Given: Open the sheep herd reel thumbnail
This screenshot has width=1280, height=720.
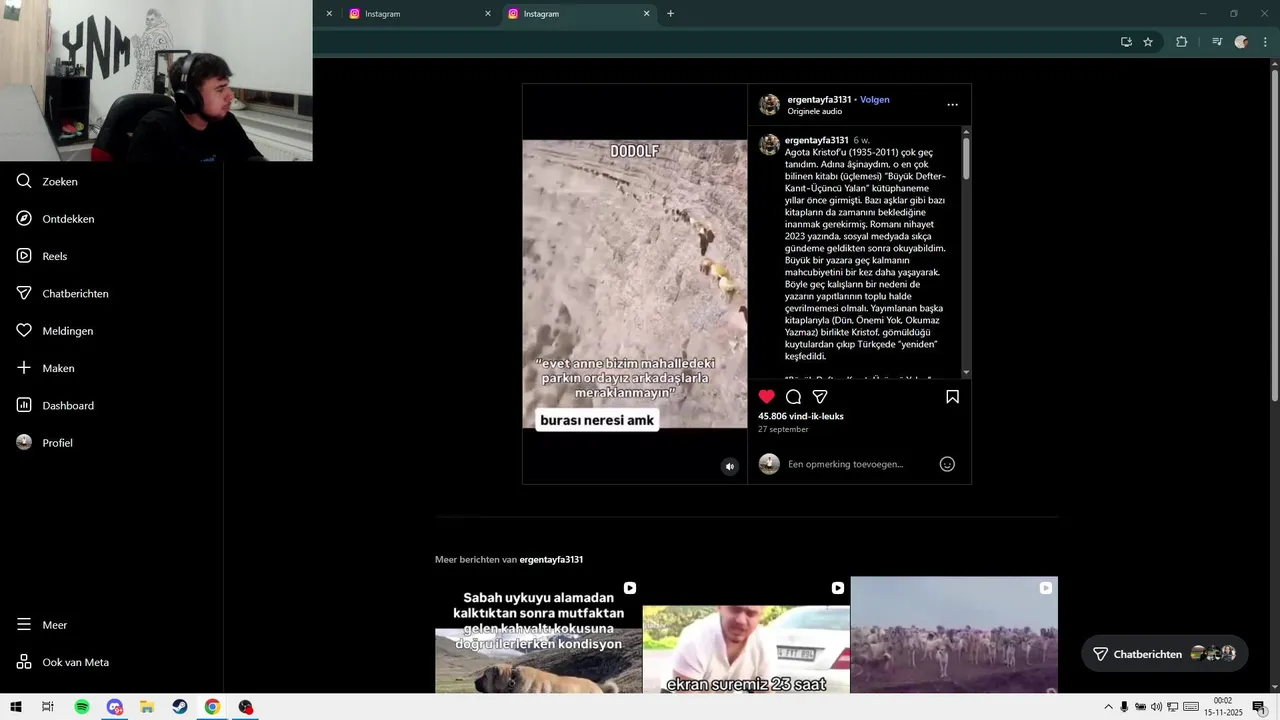Looking at the screenshot, I should point(954,635).
